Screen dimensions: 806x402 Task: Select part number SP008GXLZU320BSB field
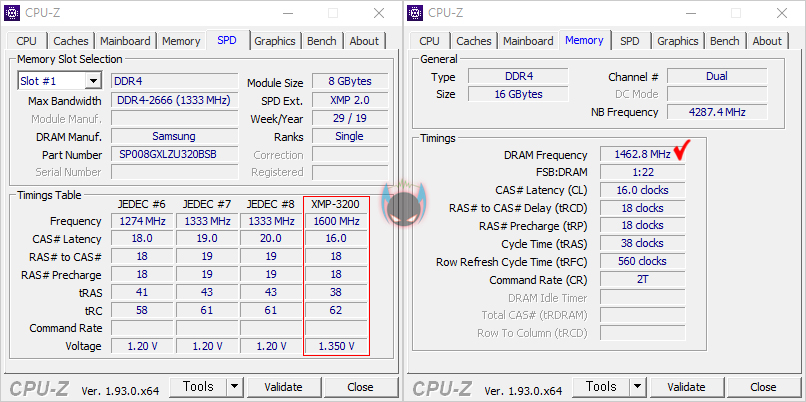(x=175, y=154)
